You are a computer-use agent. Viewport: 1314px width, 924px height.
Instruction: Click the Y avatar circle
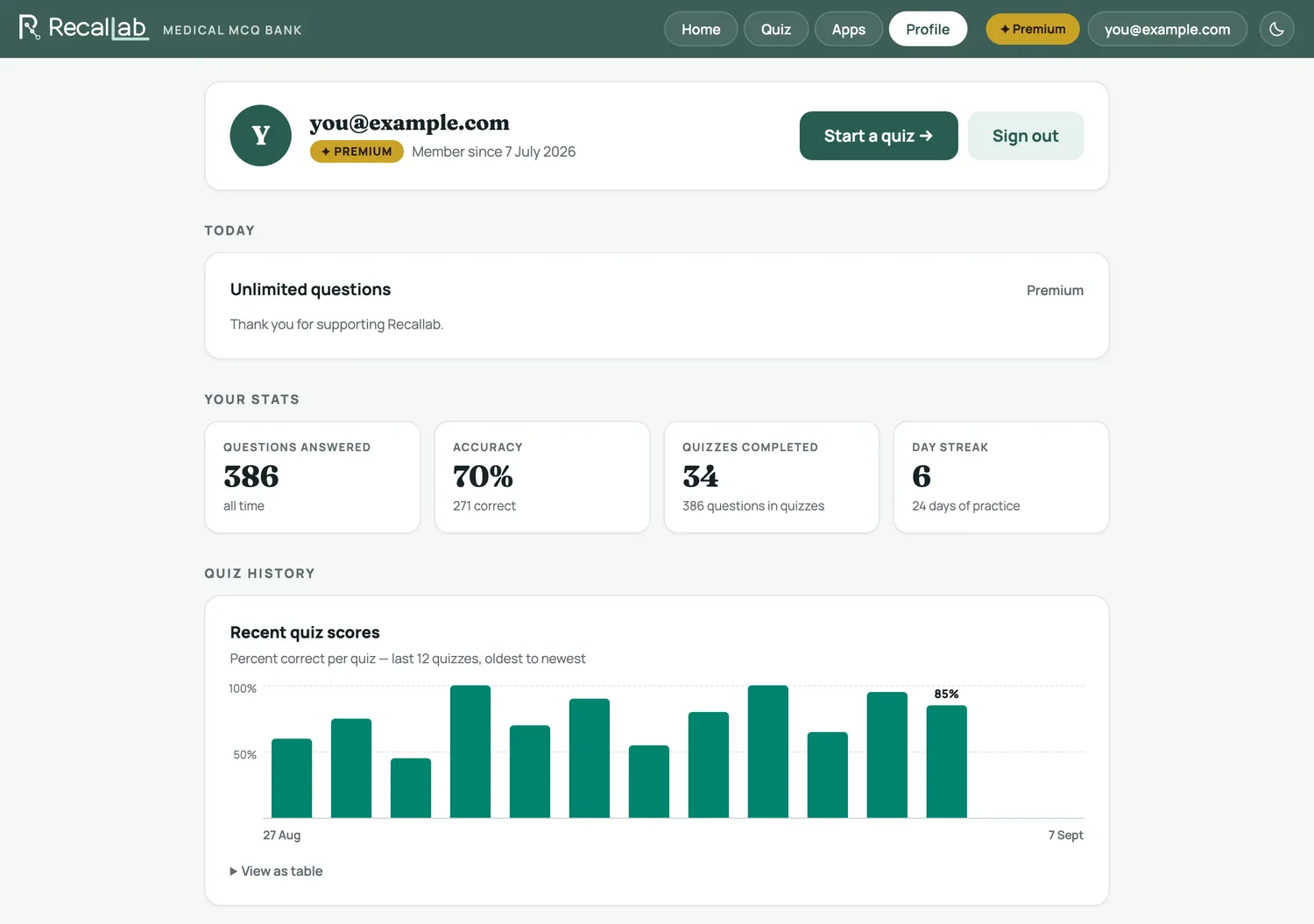point(261,136)
